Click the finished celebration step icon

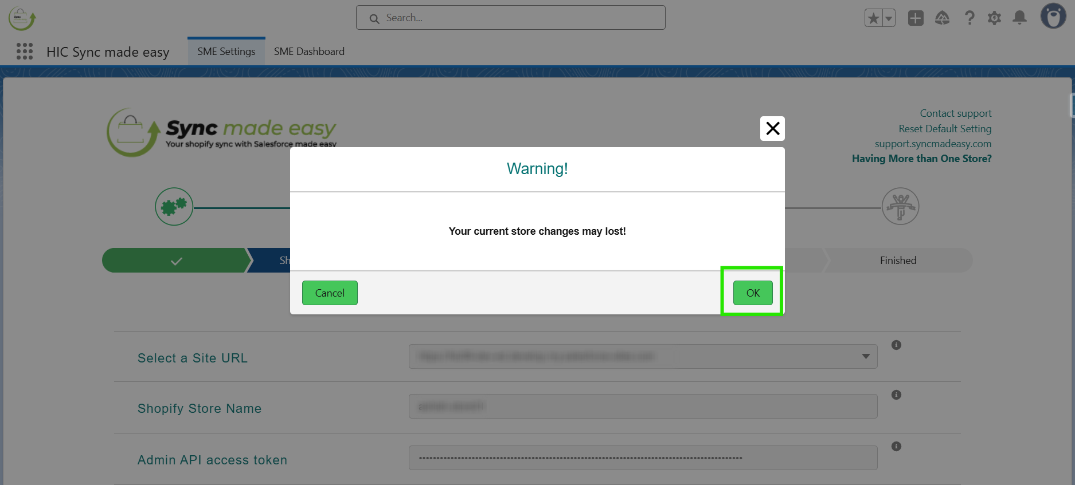899,206
